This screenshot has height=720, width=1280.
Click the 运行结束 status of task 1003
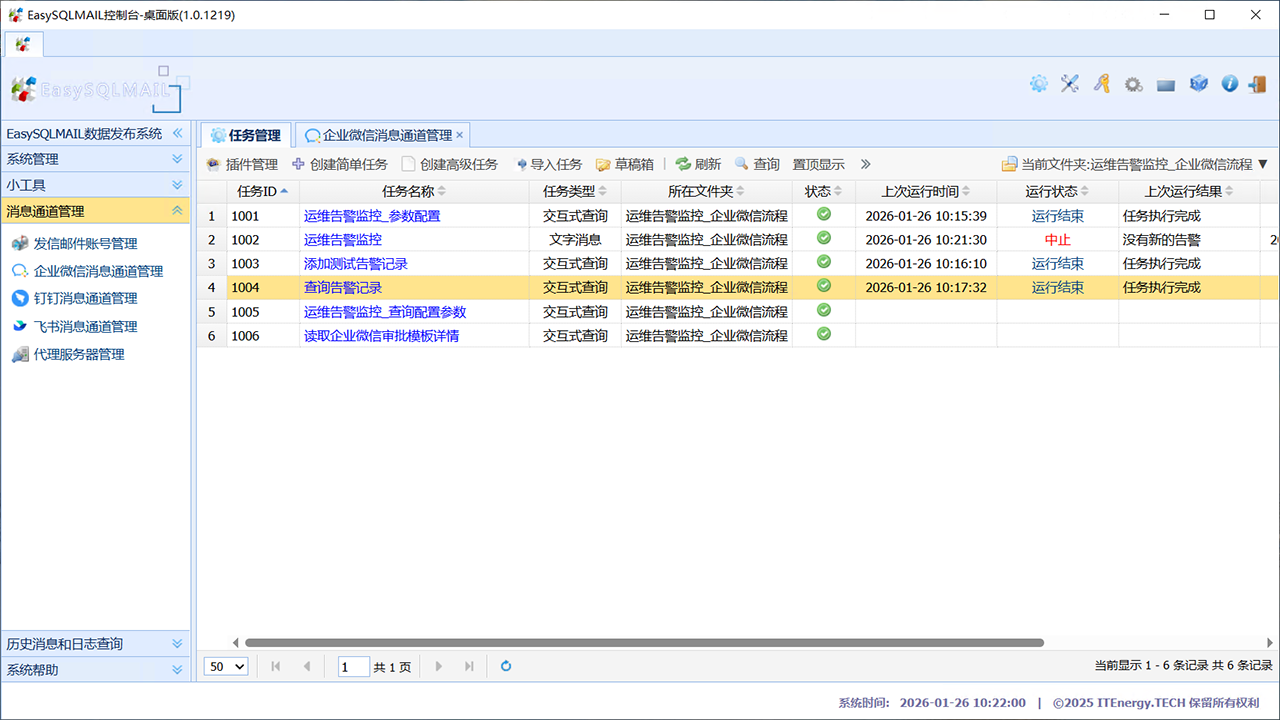(1057, 264)
